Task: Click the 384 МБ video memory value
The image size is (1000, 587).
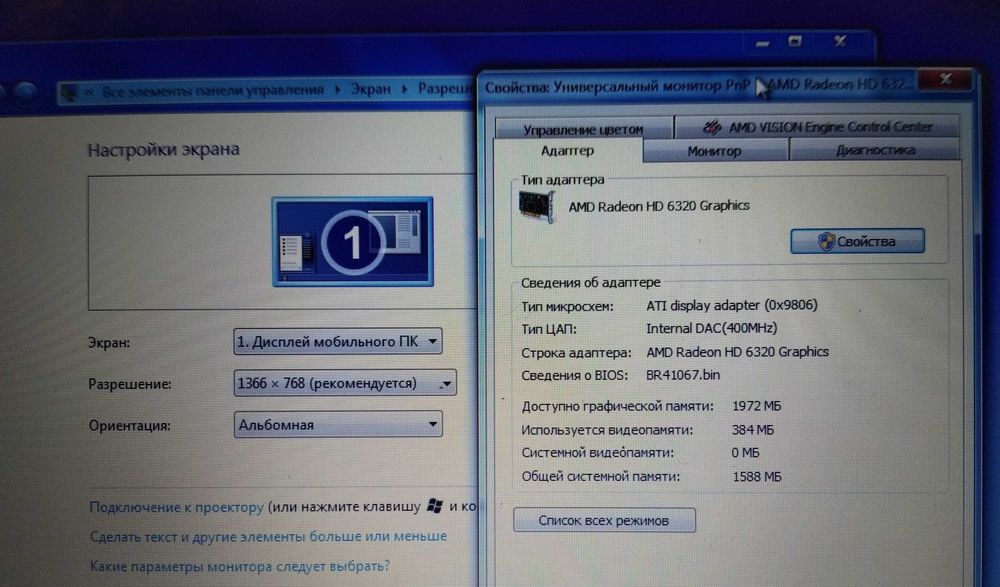Action: [753, 430]
